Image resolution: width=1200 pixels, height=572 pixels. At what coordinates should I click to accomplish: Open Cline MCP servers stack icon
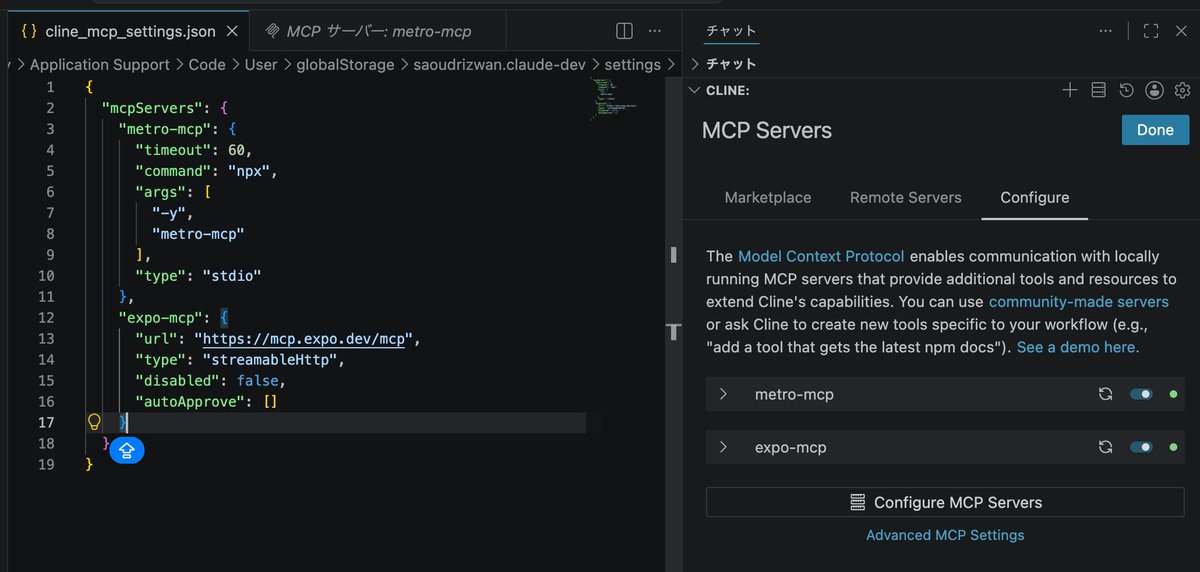[x=1098, y=90]
